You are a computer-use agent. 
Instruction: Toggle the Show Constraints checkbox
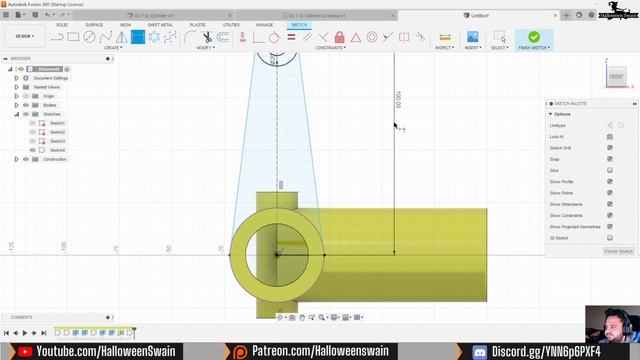click(x=610, y=215)
